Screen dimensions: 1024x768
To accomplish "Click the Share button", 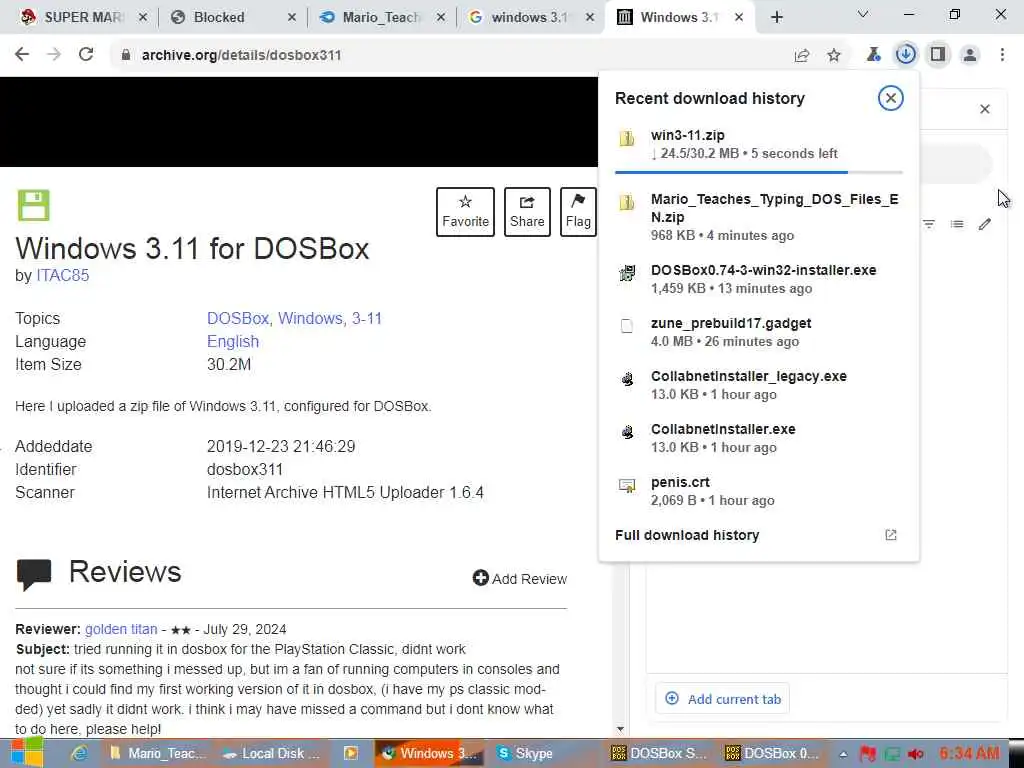I will pyautogui.click(x=527, y=212).
